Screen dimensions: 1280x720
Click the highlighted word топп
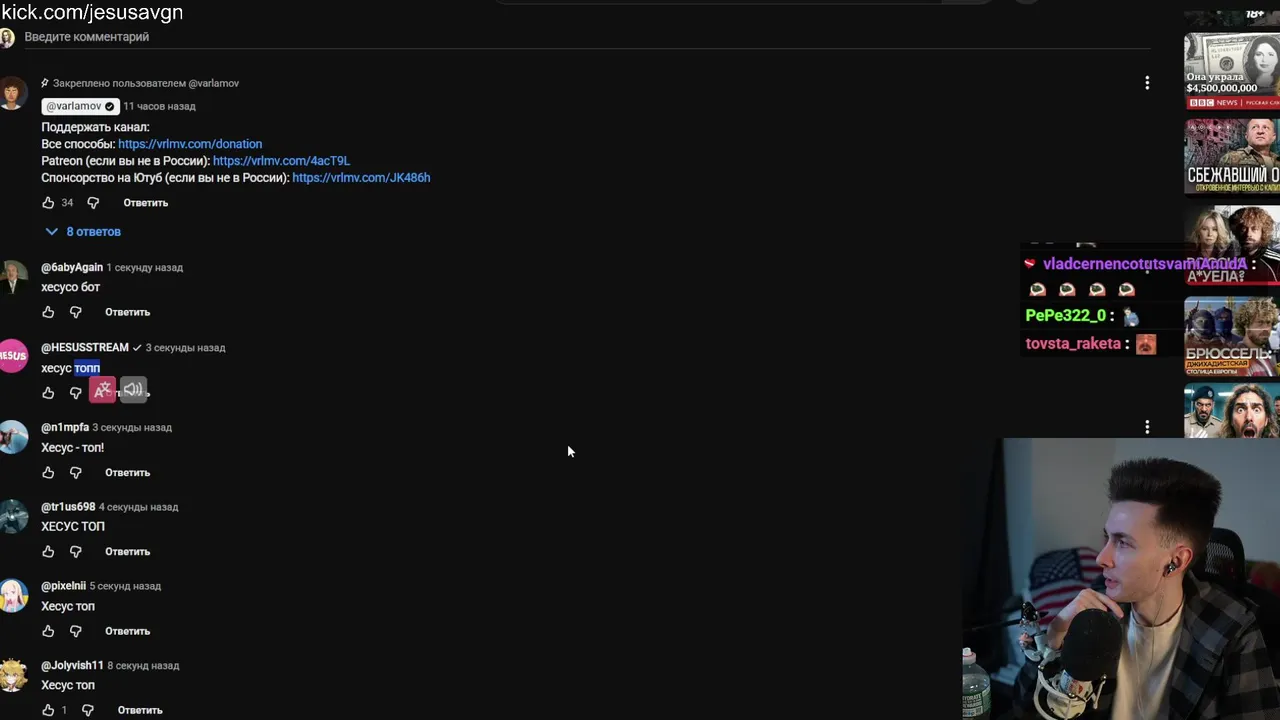pos(87,368)
